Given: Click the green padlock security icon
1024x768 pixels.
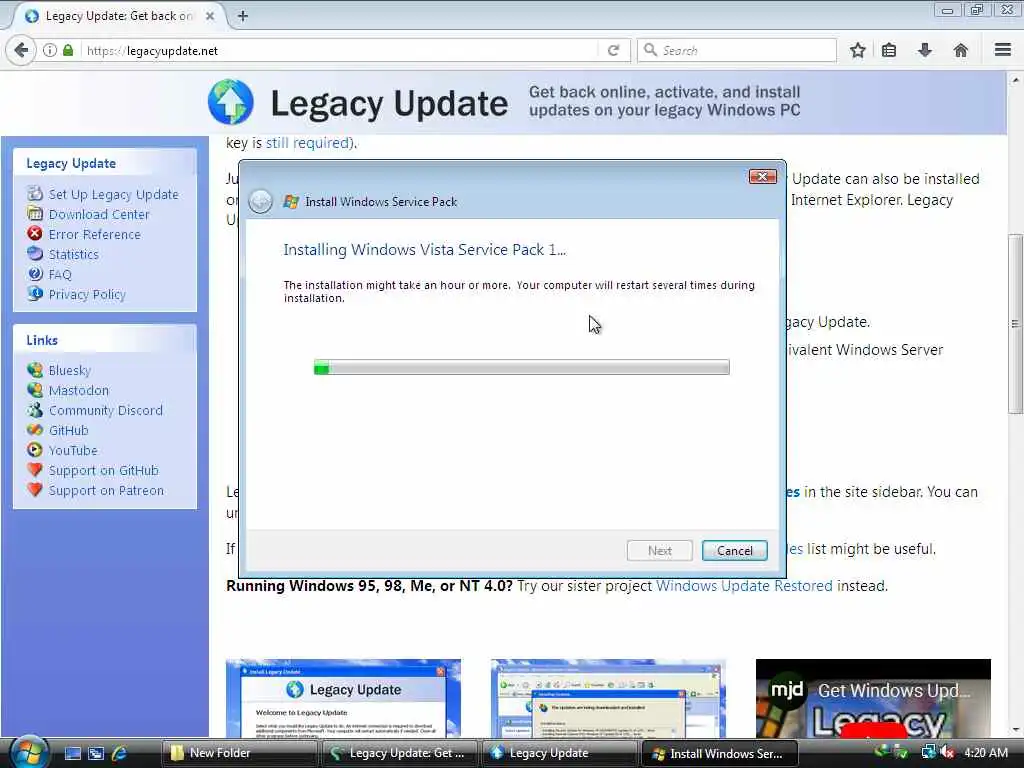Looking at the screenshot, I should [x=68, y=50].
